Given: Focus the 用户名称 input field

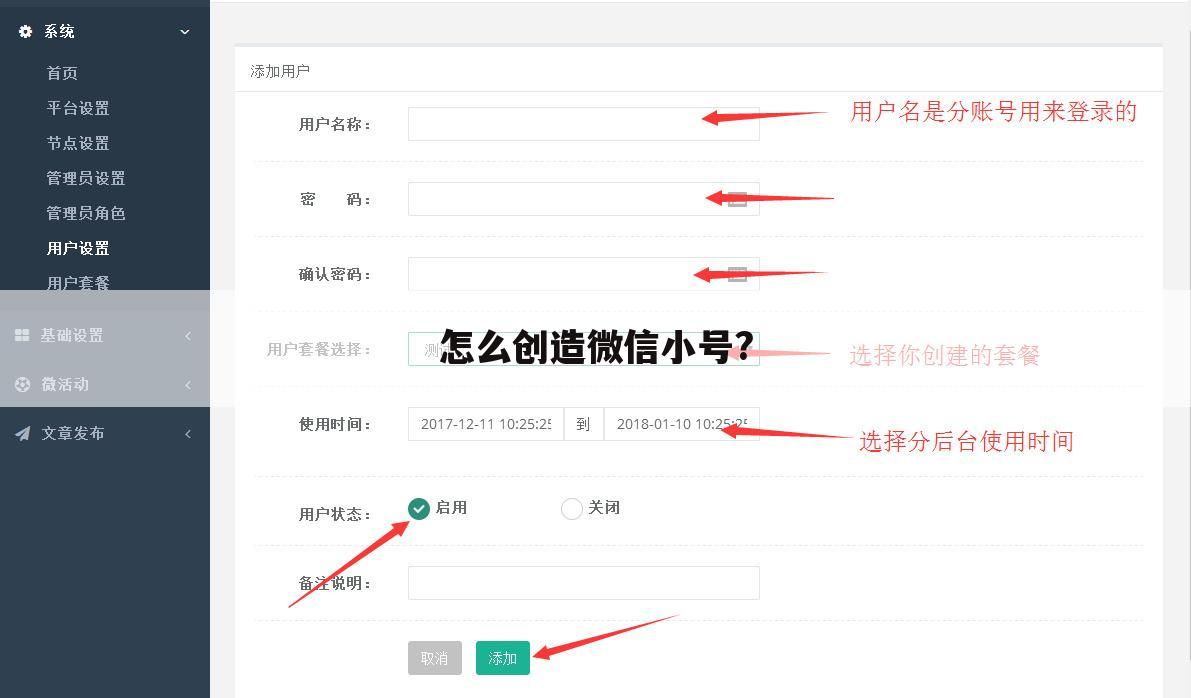Looking at the screenshot, I should 583,124.
